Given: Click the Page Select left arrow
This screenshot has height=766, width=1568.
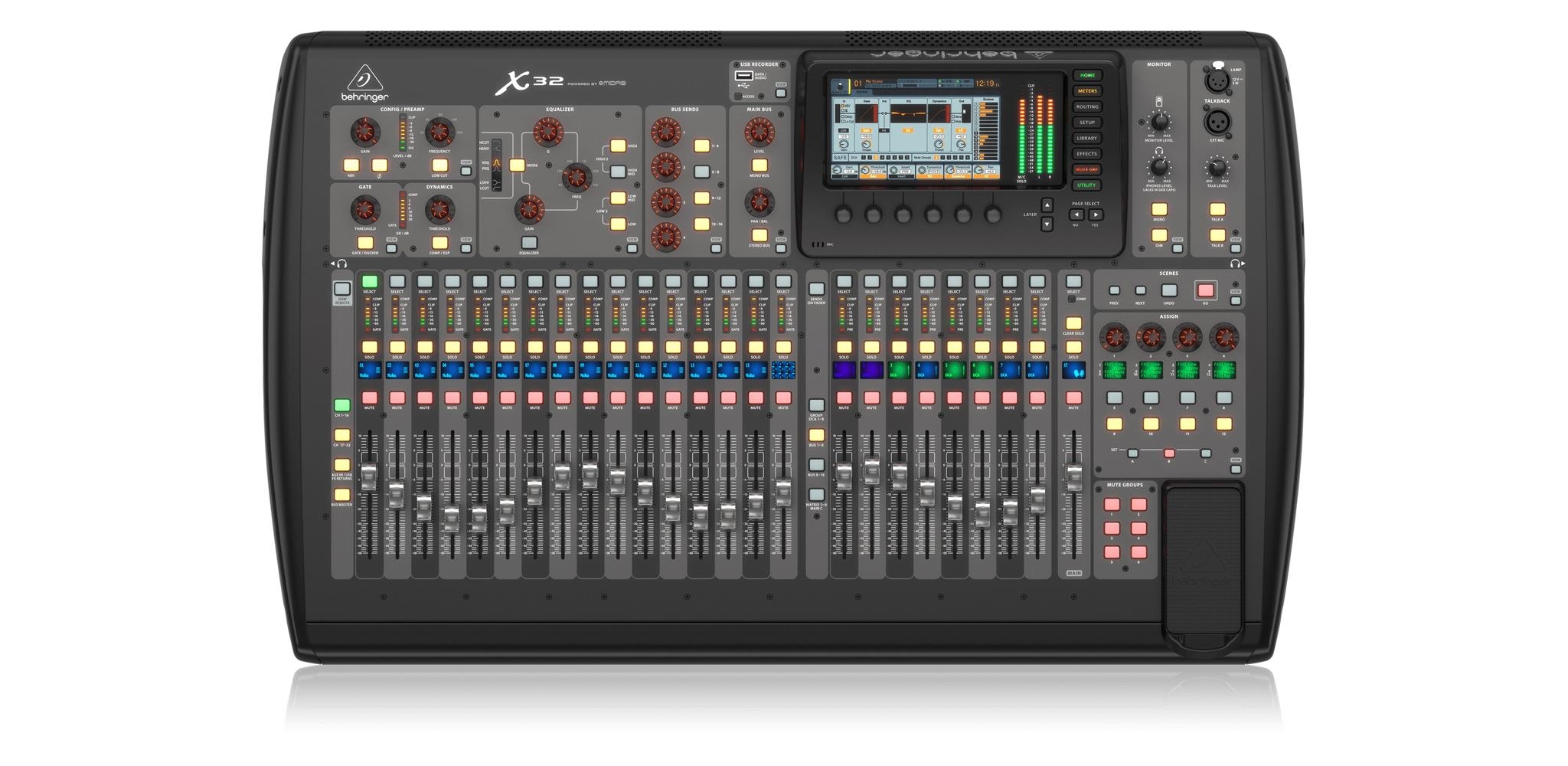Looking at the screenshot, I should (x=1076, y=215).
